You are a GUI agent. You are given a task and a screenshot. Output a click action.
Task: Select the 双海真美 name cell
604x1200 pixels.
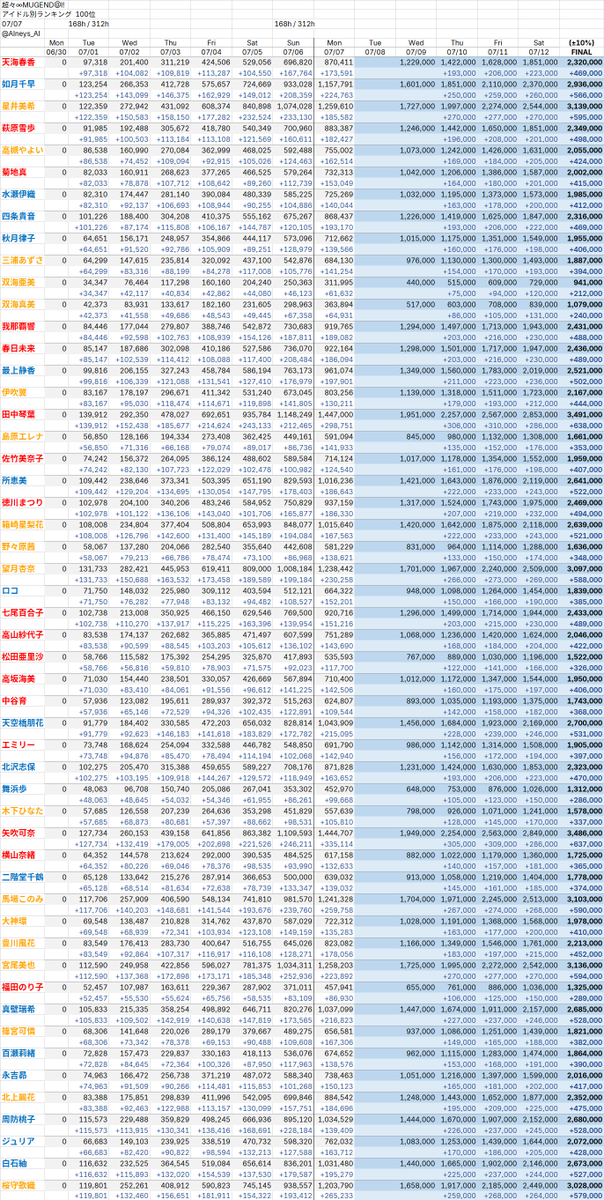[21, 302]
